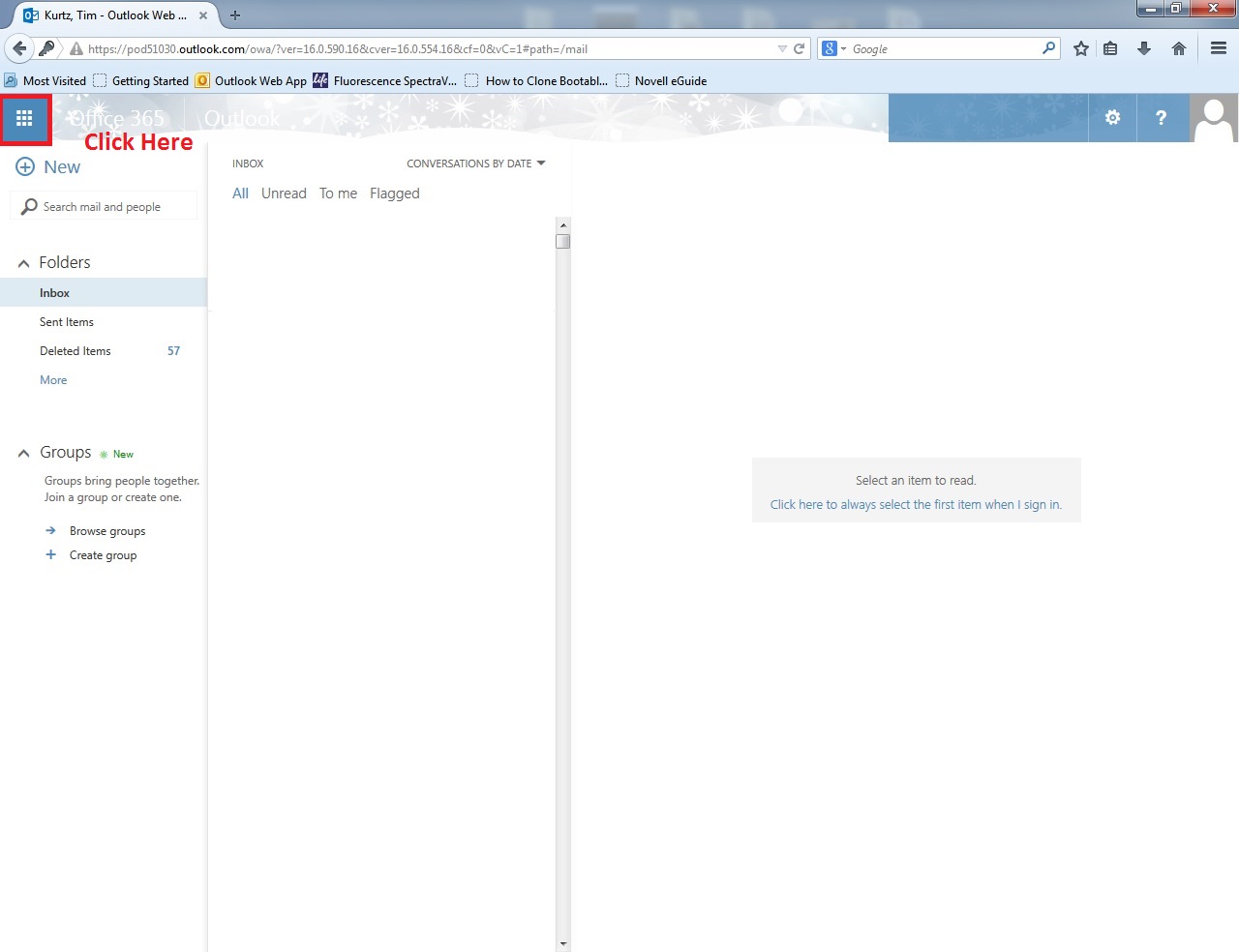Select the Unread filter tab
This screenshot has height=952, width=1239.
(284, 193)
